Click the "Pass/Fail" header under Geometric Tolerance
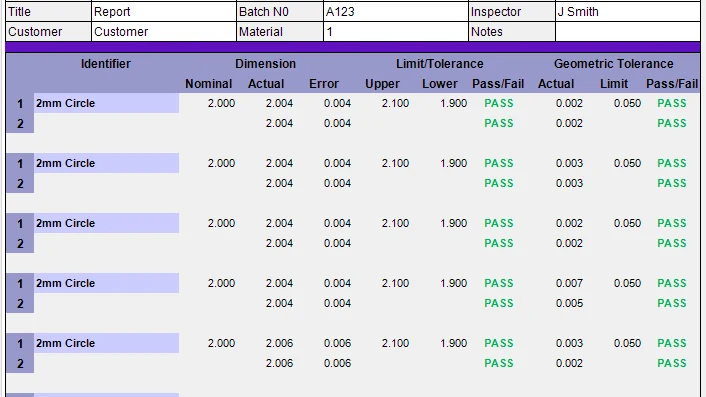The height and width of the screenshot is (397, 706). (672, 84)
